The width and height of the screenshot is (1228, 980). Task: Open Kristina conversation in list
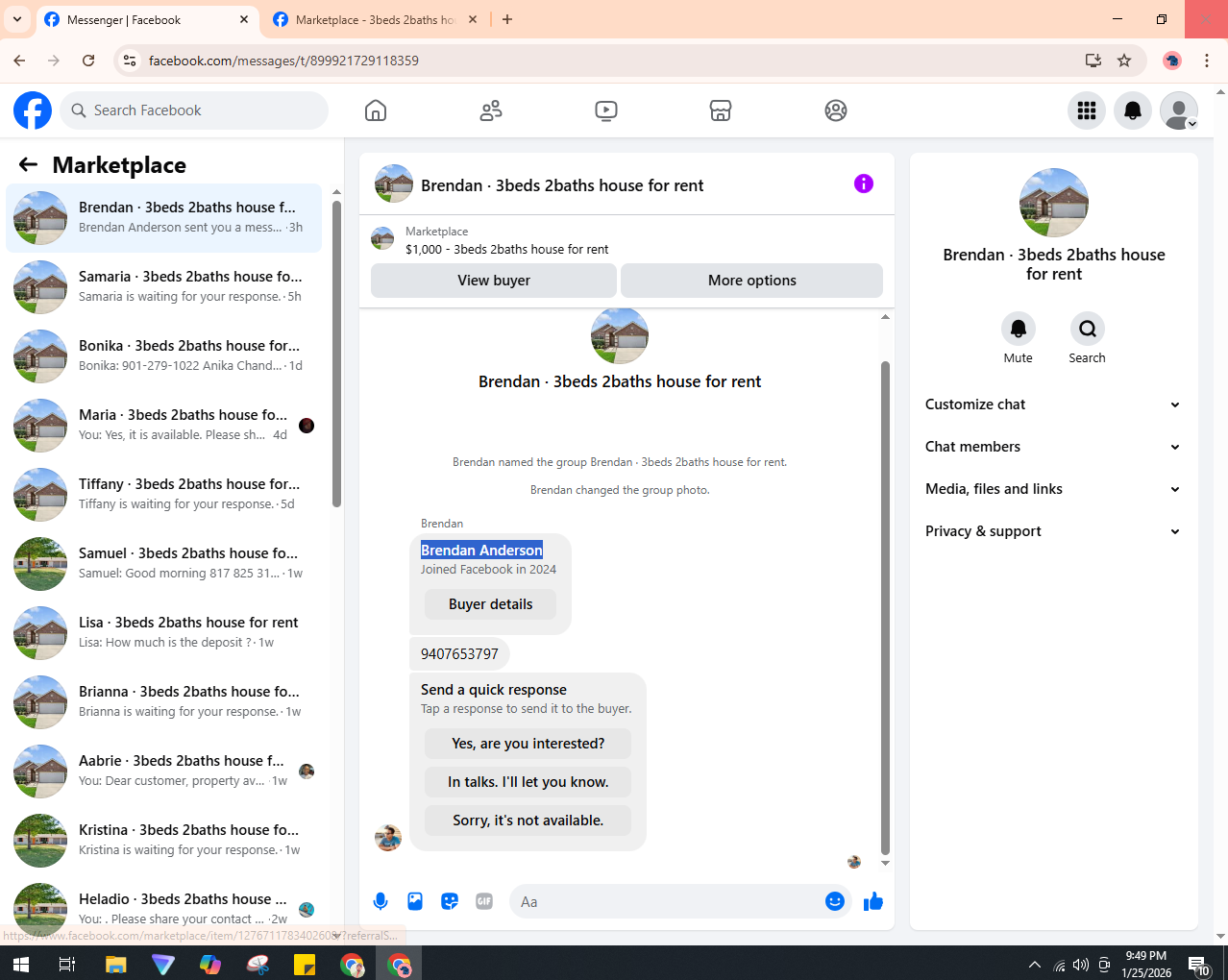[163, 841]
